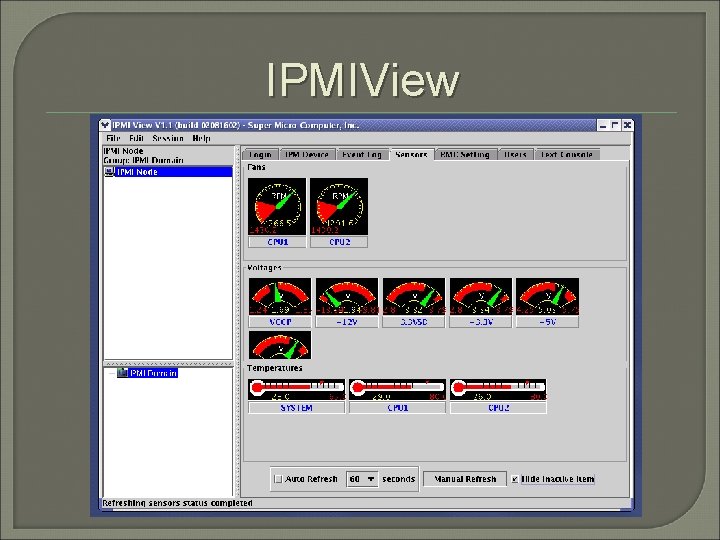Click the CPU1 fan label button
Screen dimensions: 720x540
click(x=277, y=242)
